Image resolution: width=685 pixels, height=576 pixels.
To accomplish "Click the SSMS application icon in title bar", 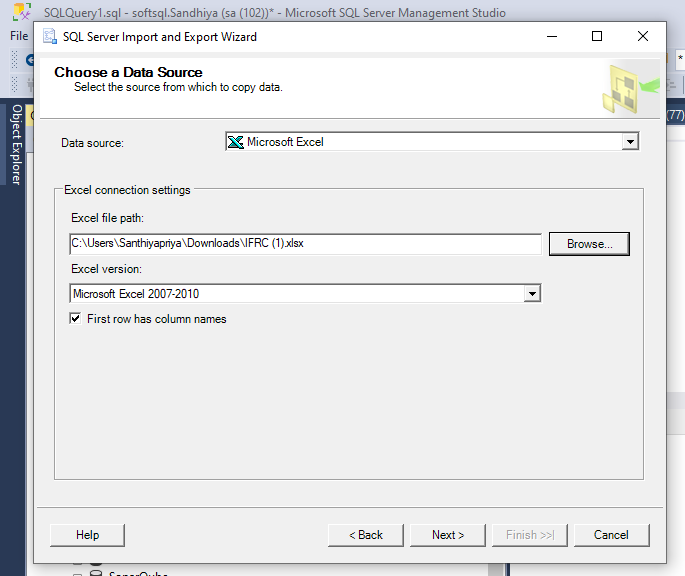I will (22, 12).
